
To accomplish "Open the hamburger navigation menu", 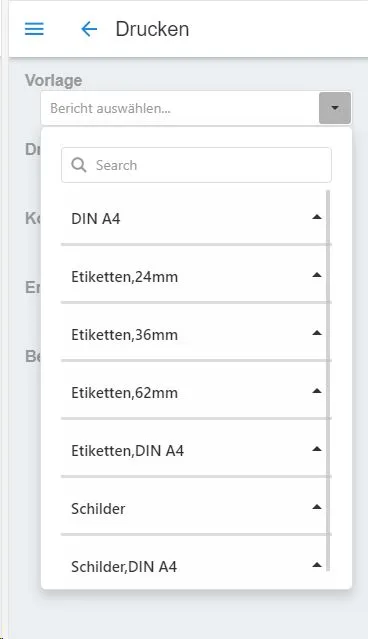I will click(x=34, y=29).
